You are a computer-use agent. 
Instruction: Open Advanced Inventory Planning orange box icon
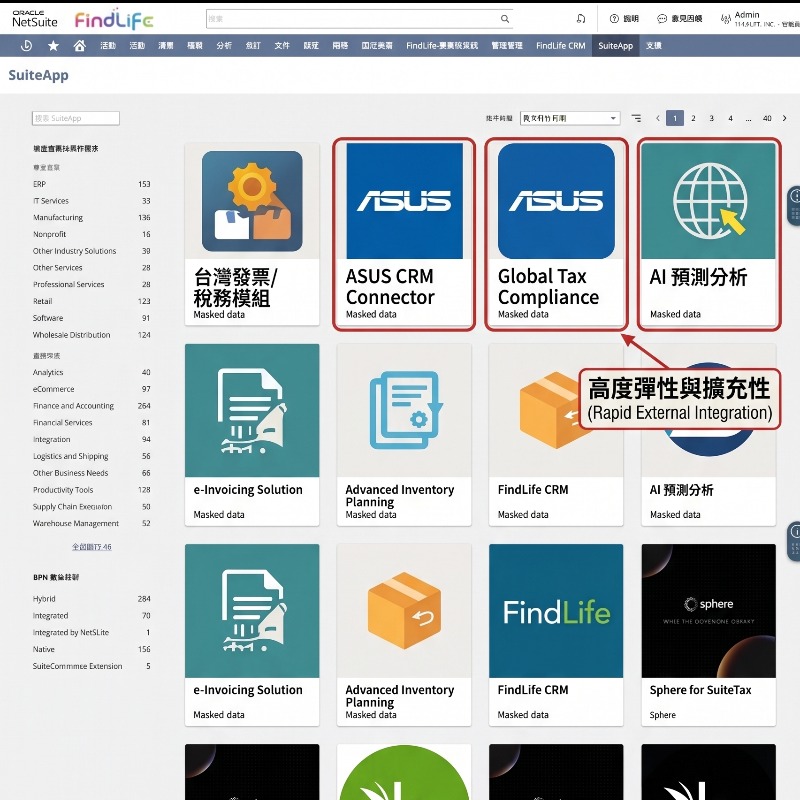click(x=404, y=611)
